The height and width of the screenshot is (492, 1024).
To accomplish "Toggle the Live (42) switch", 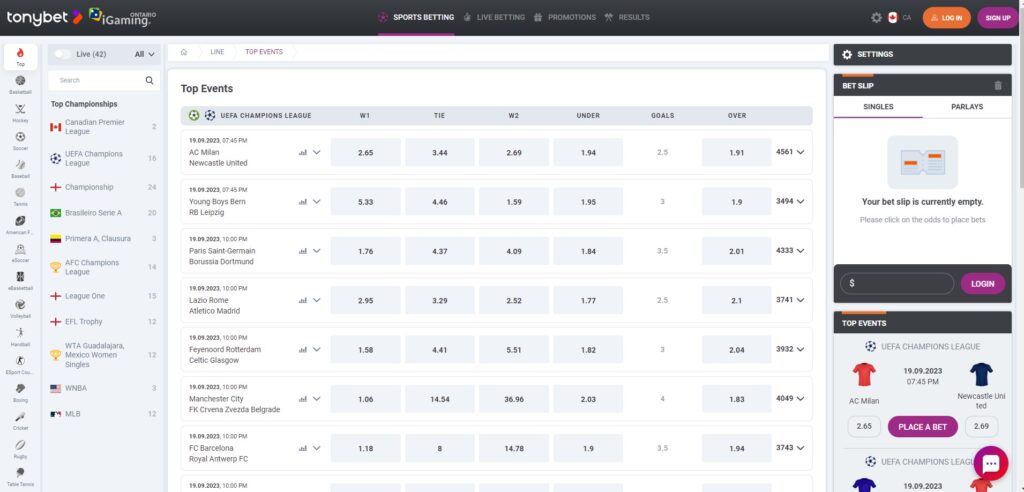I will click(63, 54).
